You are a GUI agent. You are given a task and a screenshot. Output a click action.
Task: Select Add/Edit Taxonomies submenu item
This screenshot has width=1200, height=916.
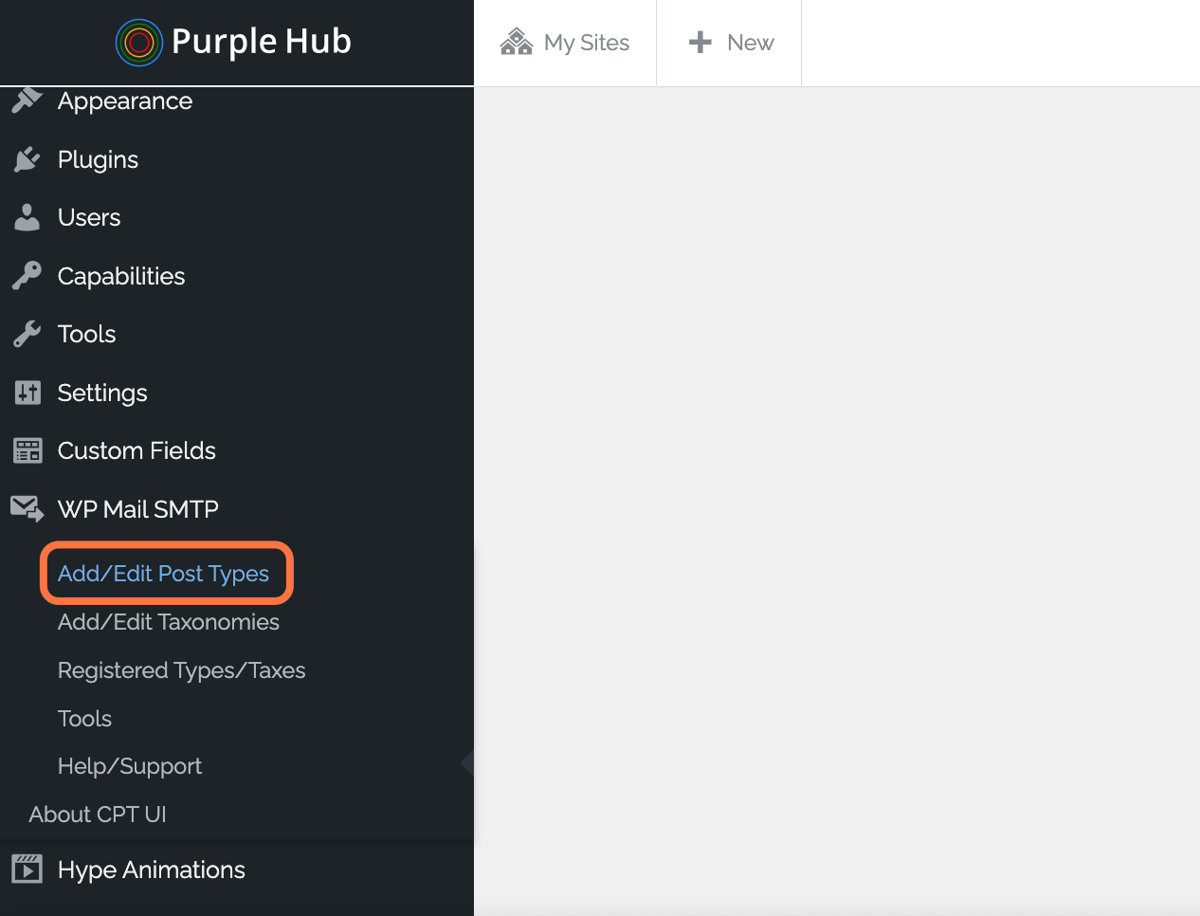169,622
